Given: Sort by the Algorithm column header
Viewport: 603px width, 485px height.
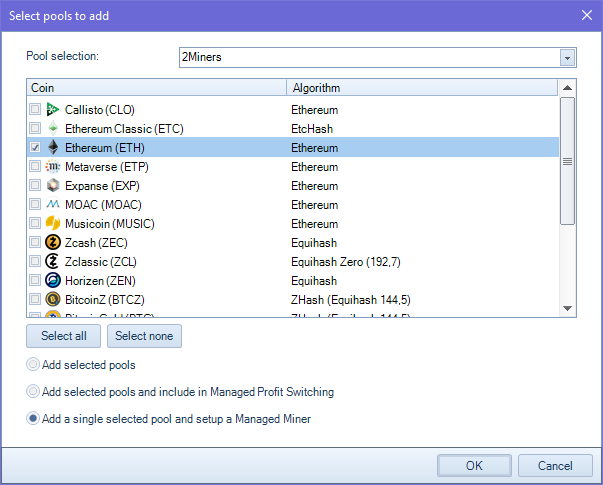Looking at the screenshot, I should point(422,88).
